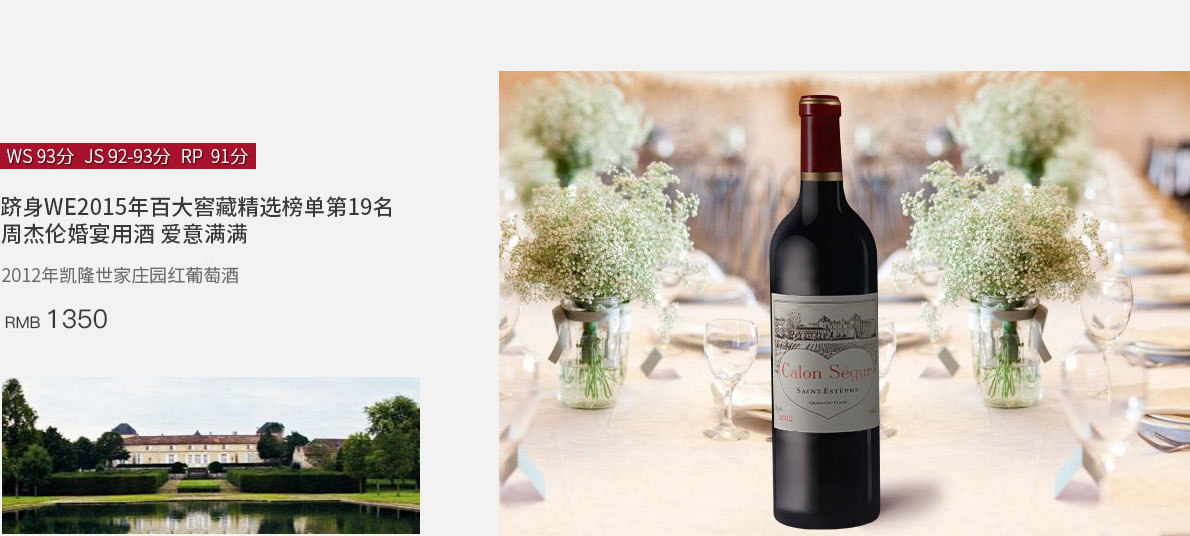Click the pond reflection in the estate photo
The width and height of the screenshot is (1190, 536).
coord(210,519)
